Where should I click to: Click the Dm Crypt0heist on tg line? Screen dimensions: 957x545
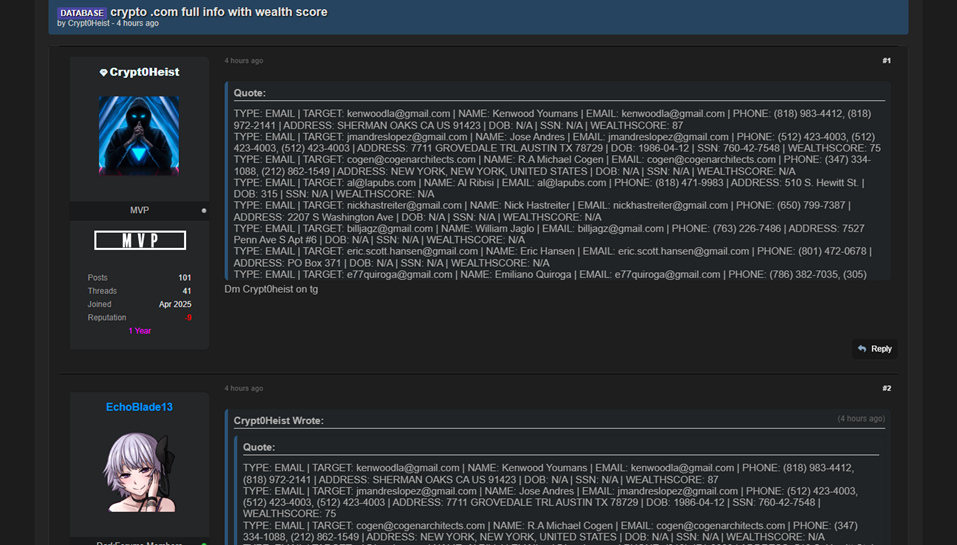point(271,289)
